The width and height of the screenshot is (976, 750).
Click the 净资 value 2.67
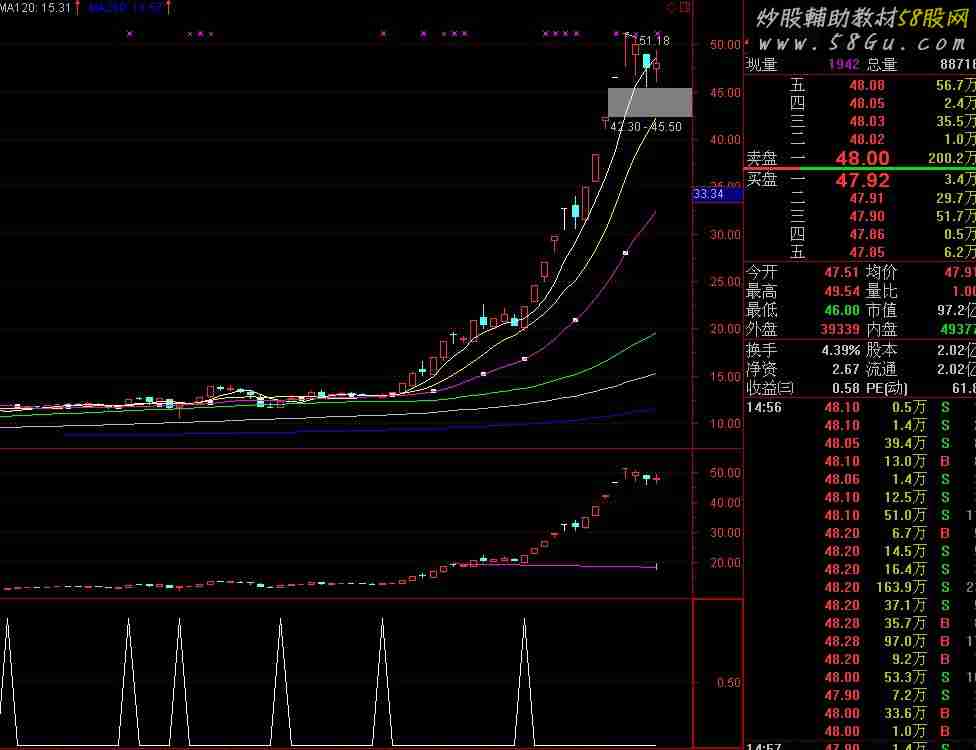(x=845, y=370)
